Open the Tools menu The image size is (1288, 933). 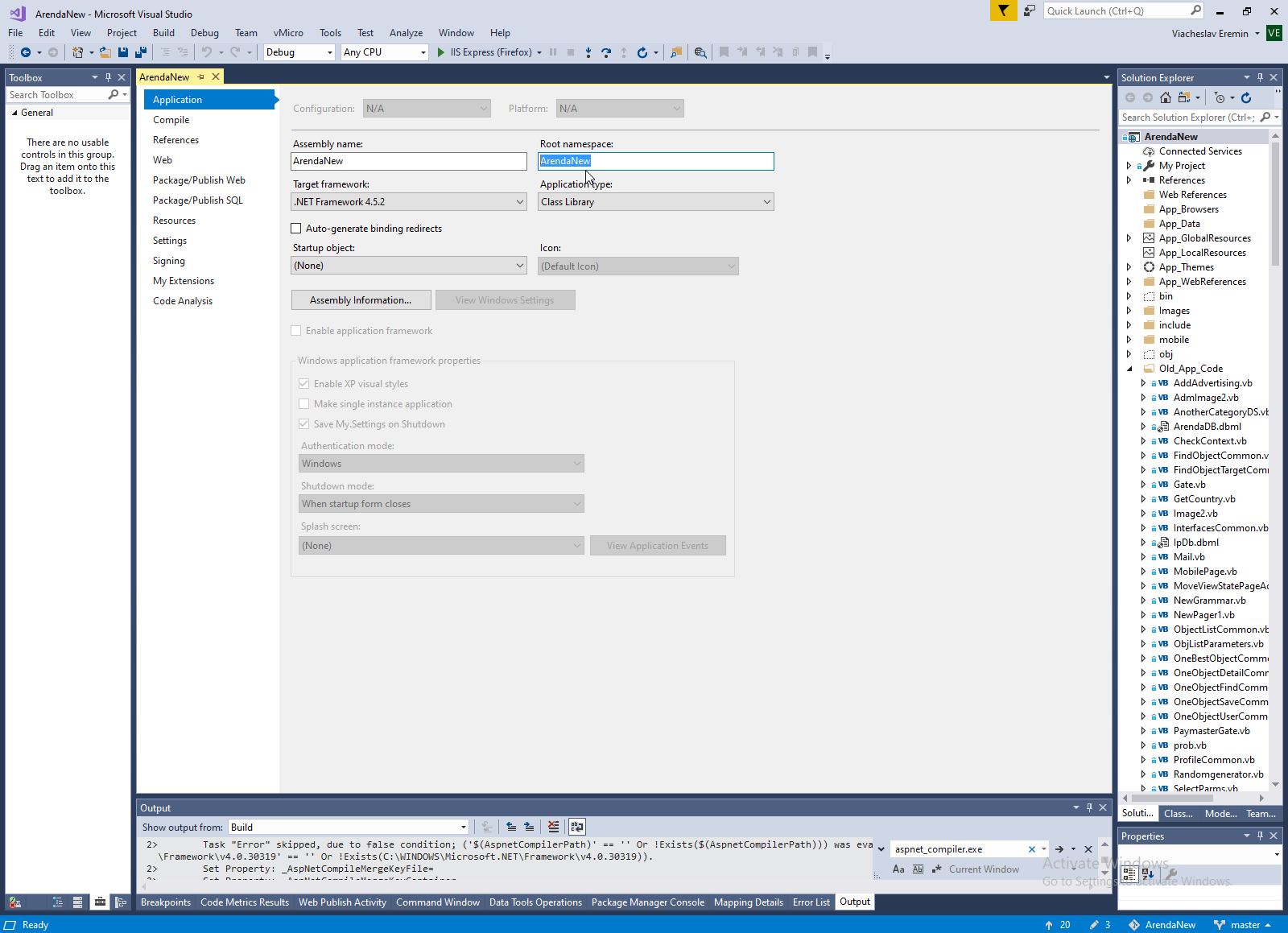click(330, 33)
